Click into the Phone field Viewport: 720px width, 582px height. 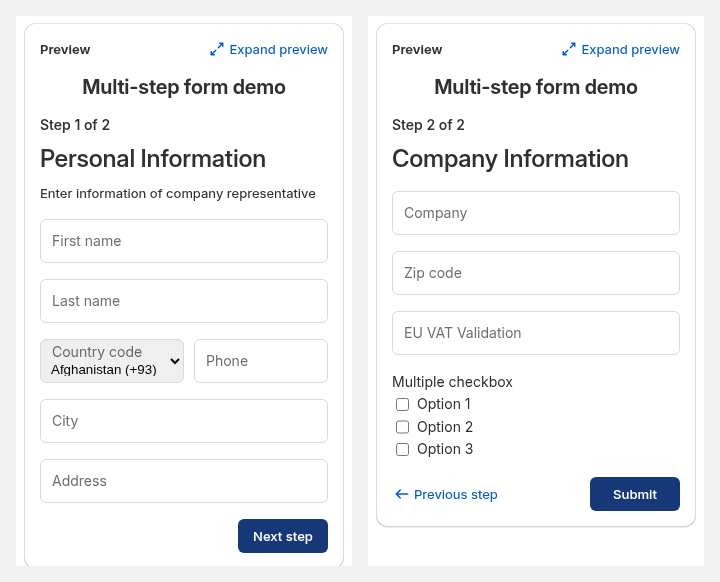[261, 361]
